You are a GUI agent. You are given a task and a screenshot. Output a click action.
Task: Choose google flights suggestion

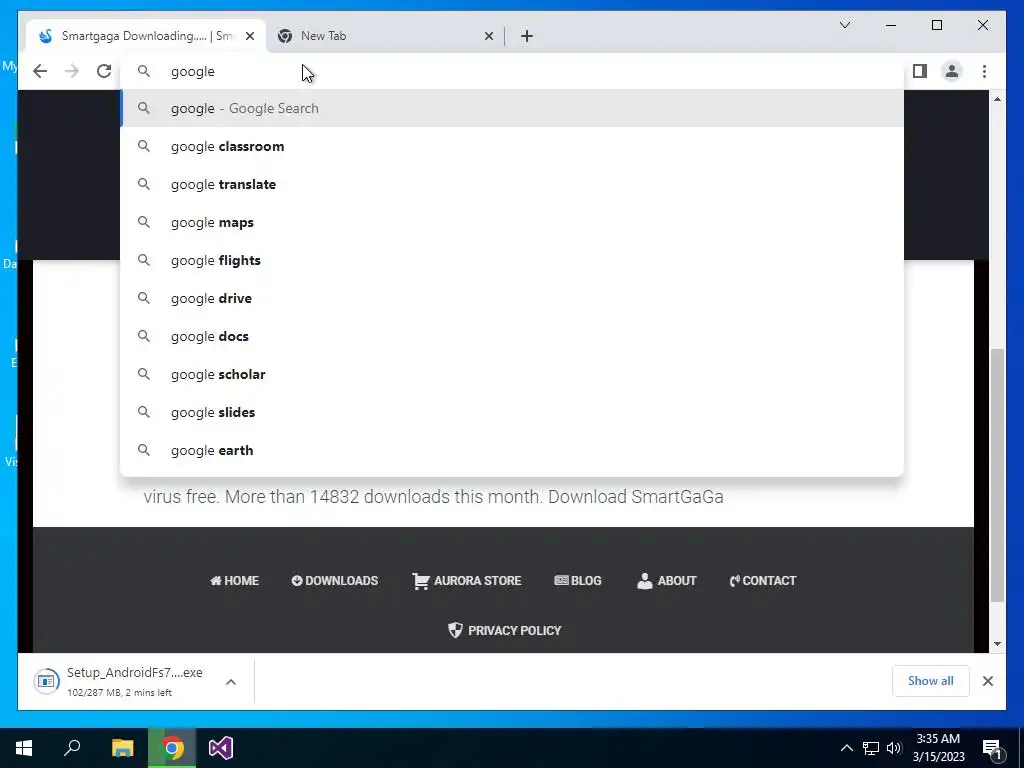512,260
